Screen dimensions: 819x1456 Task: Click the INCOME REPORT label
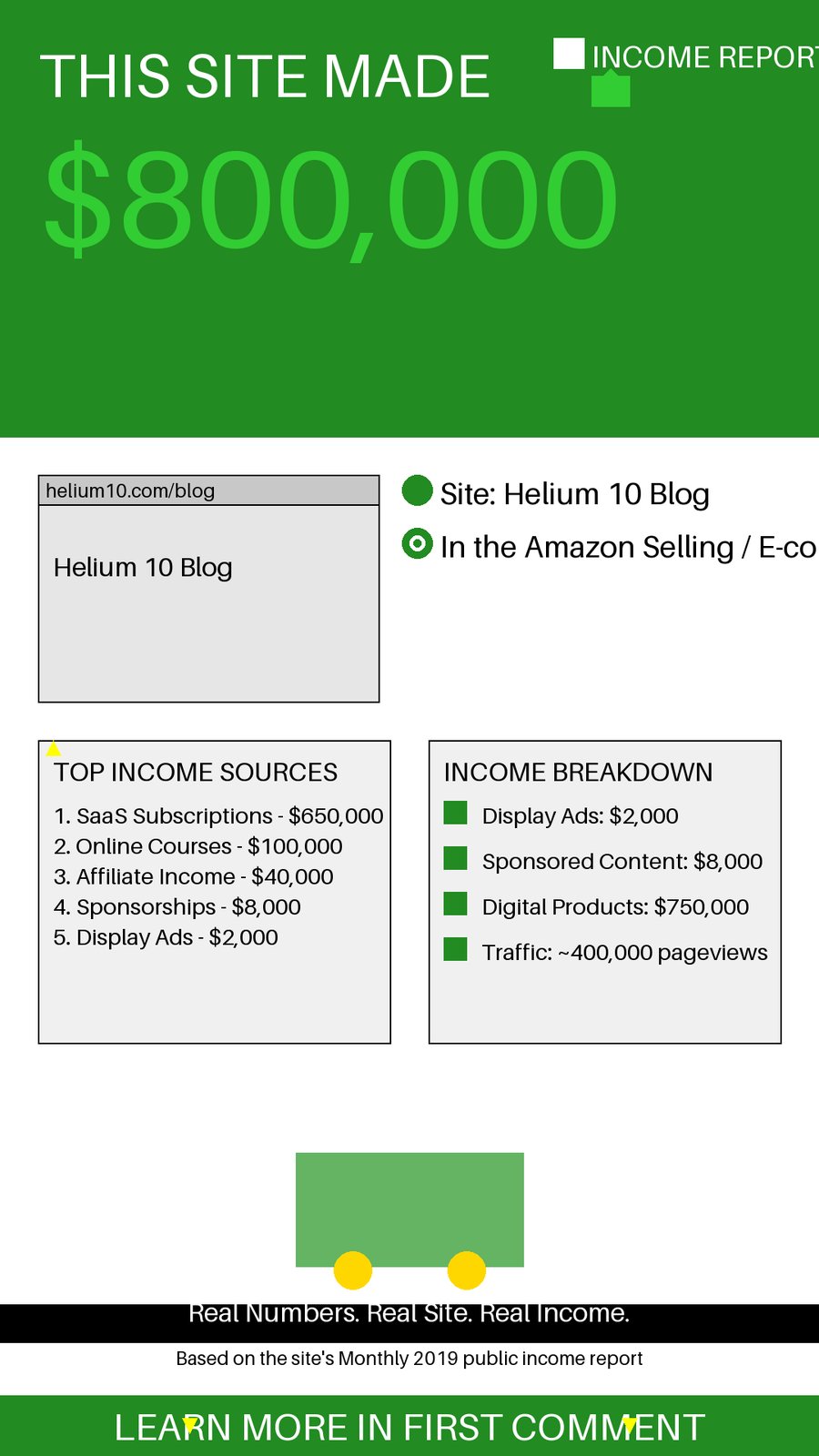tap(705, 56)
